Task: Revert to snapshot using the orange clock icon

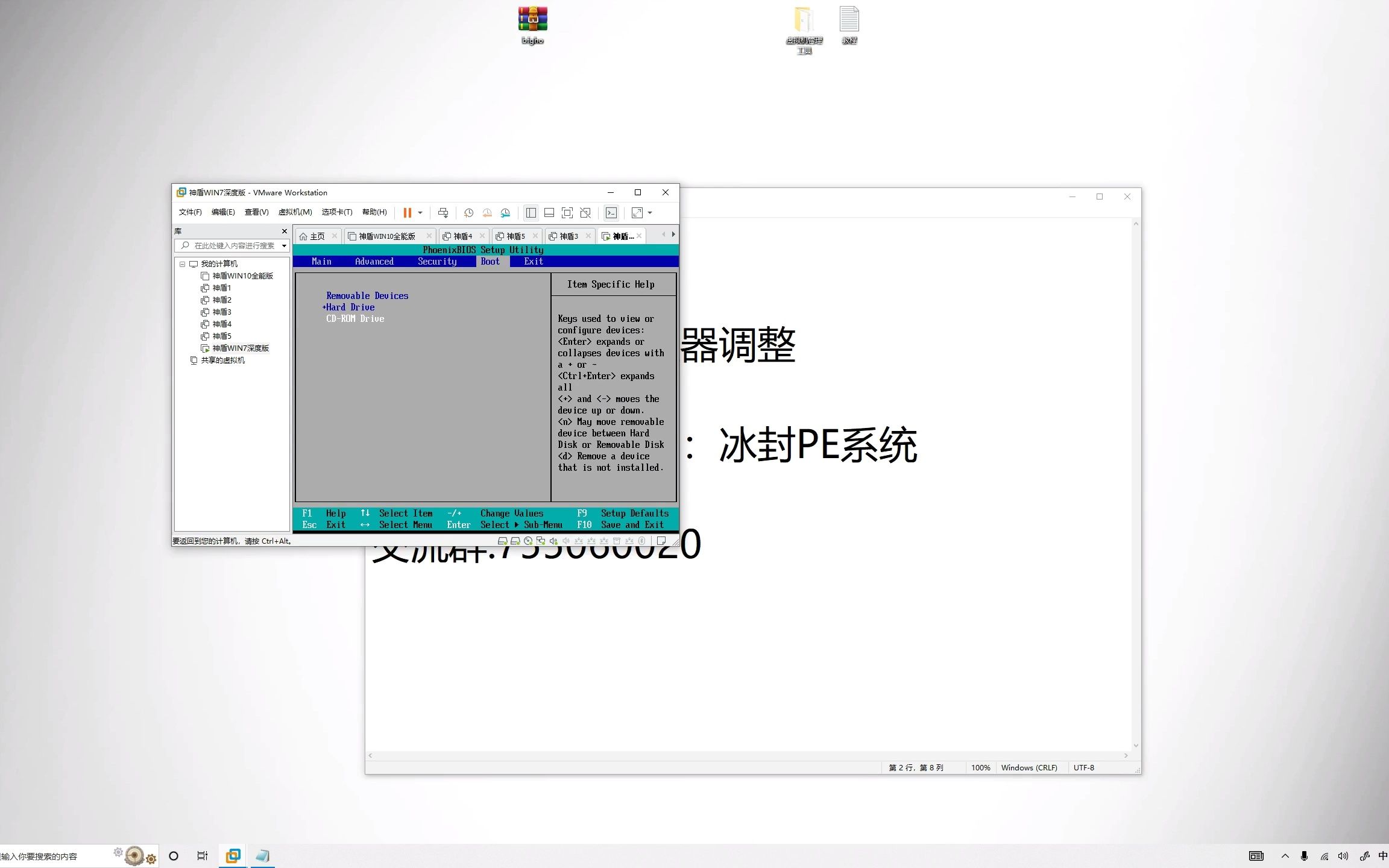Action: pos(487,213)
